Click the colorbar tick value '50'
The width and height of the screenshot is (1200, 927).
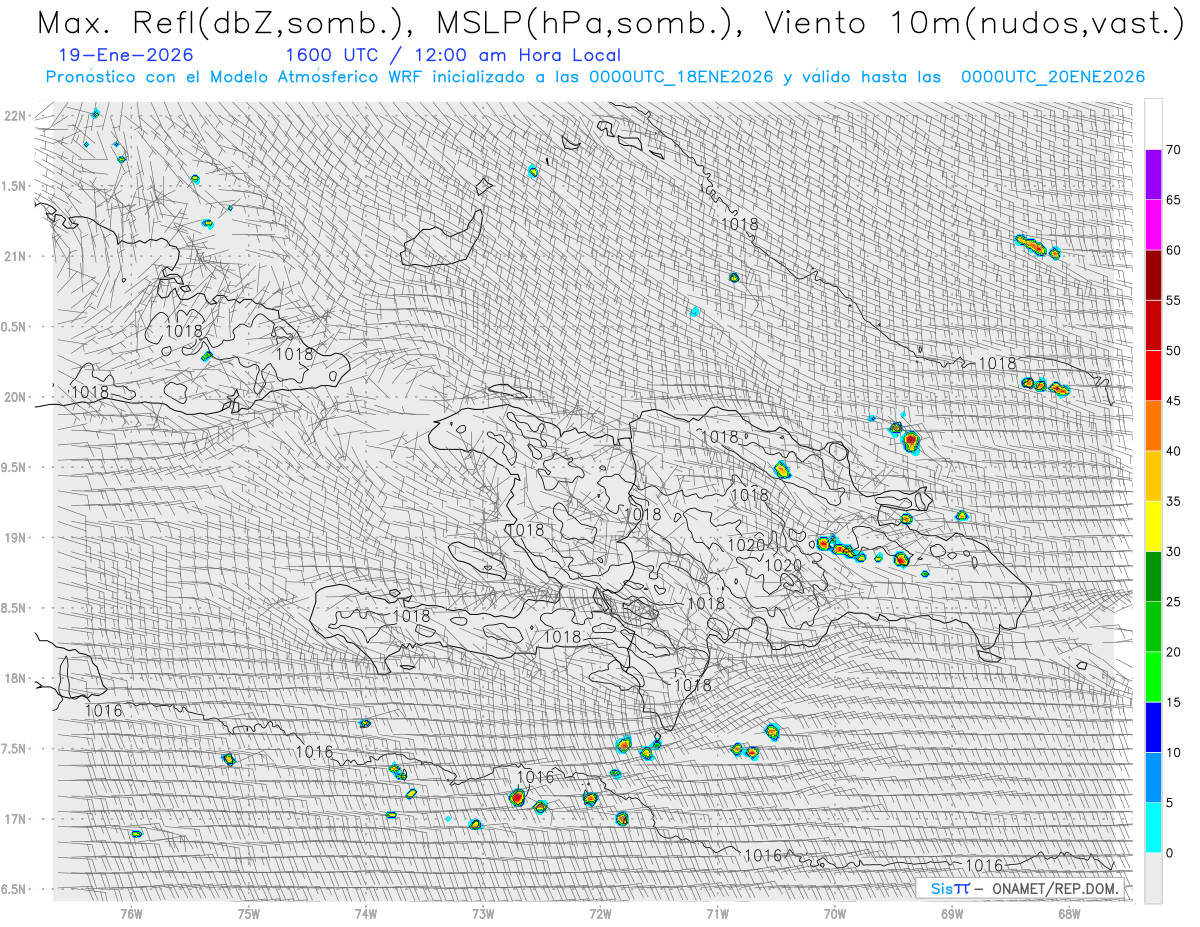pos(1173,351)
